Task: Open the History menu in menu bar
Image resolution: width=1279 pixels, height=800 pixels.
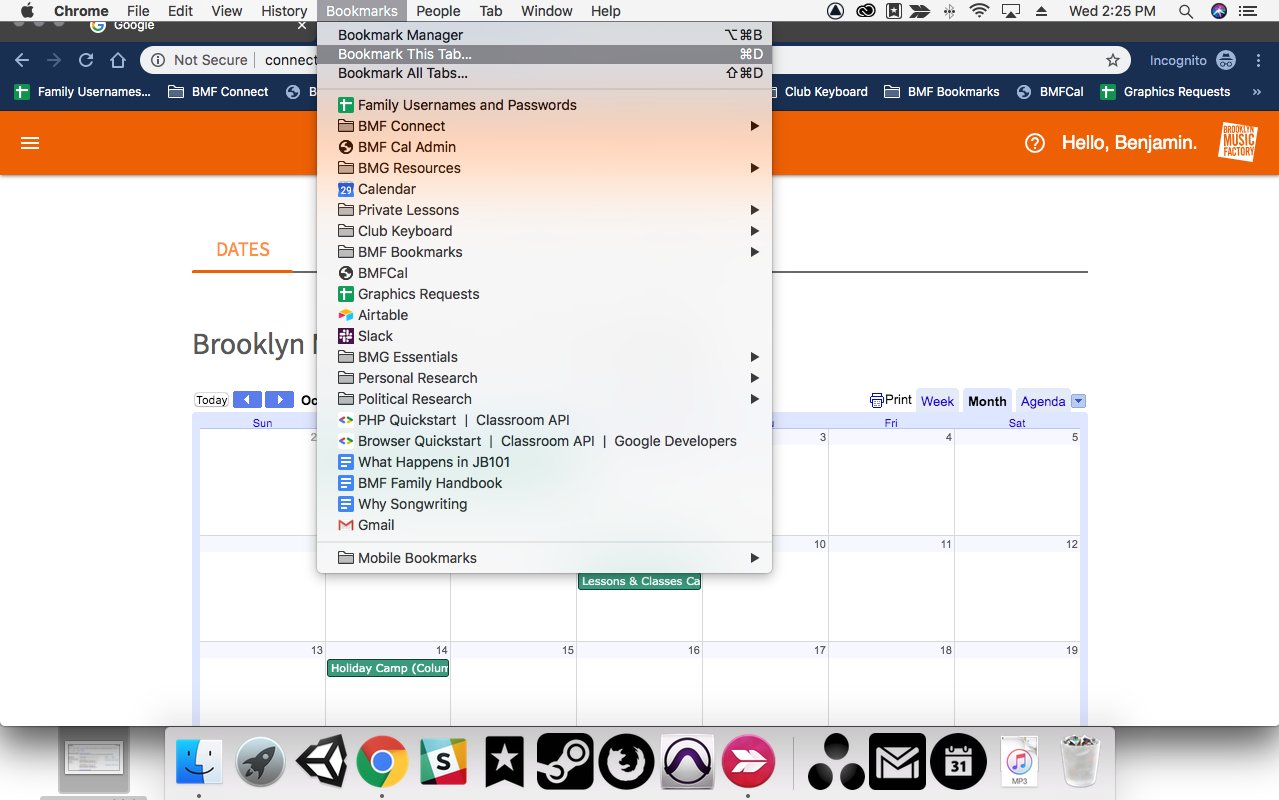Action: [284, 11]
